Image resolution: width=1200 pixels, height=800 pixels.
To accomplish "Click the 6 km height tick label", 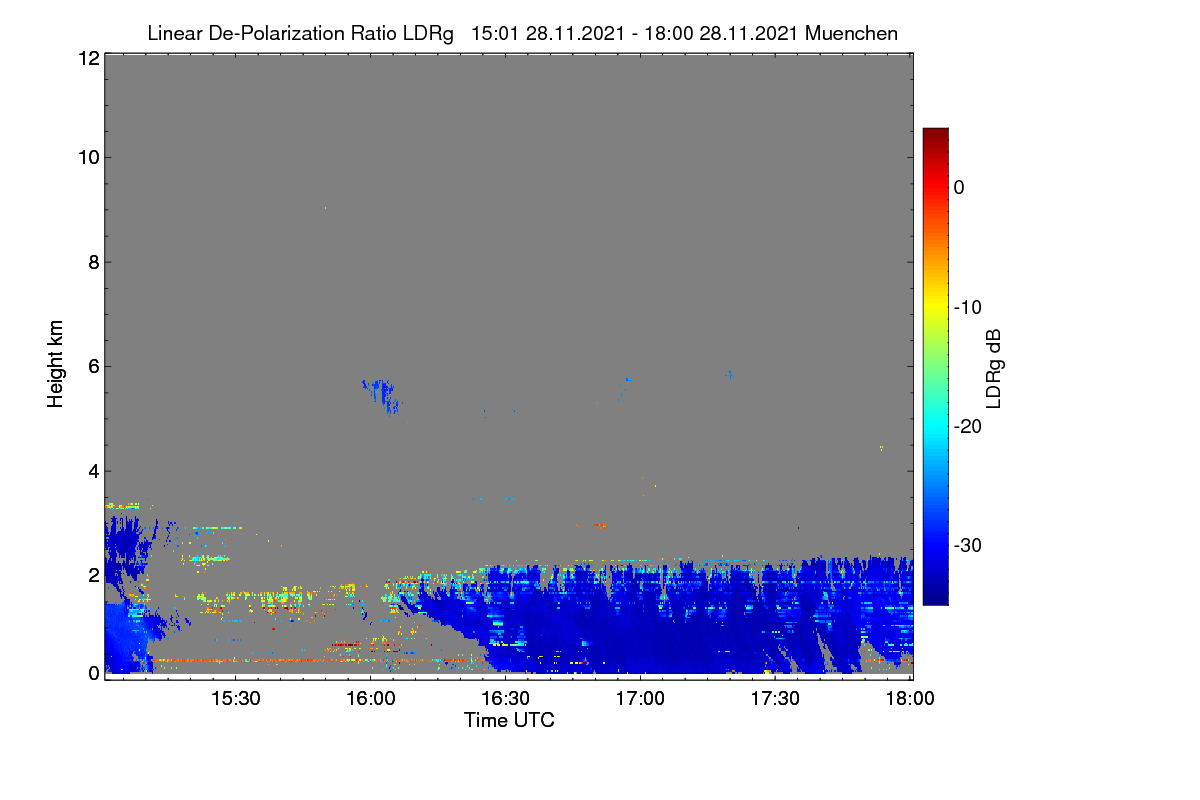I will [x=92, y=366].
